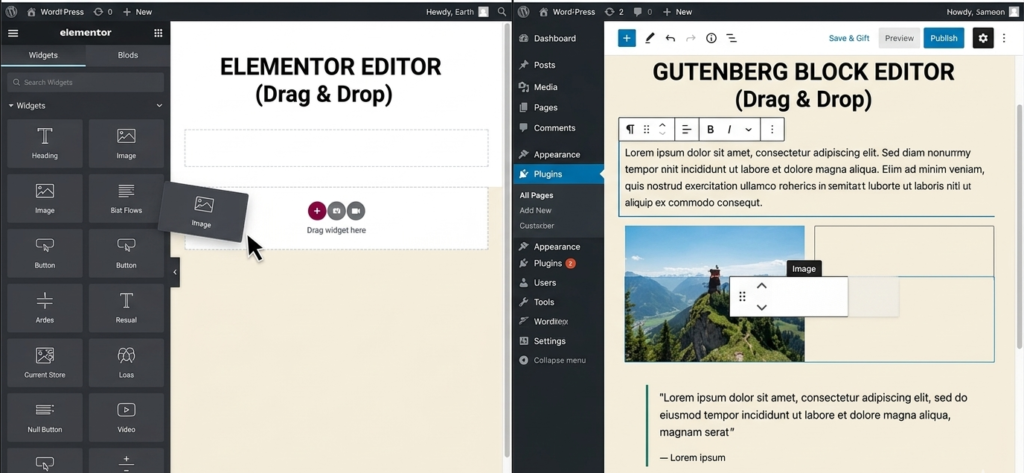Image resolution: width=1024 pixels, height=473 pixels.
Task: Select the Resual text widget
Action: coord(126,308)
